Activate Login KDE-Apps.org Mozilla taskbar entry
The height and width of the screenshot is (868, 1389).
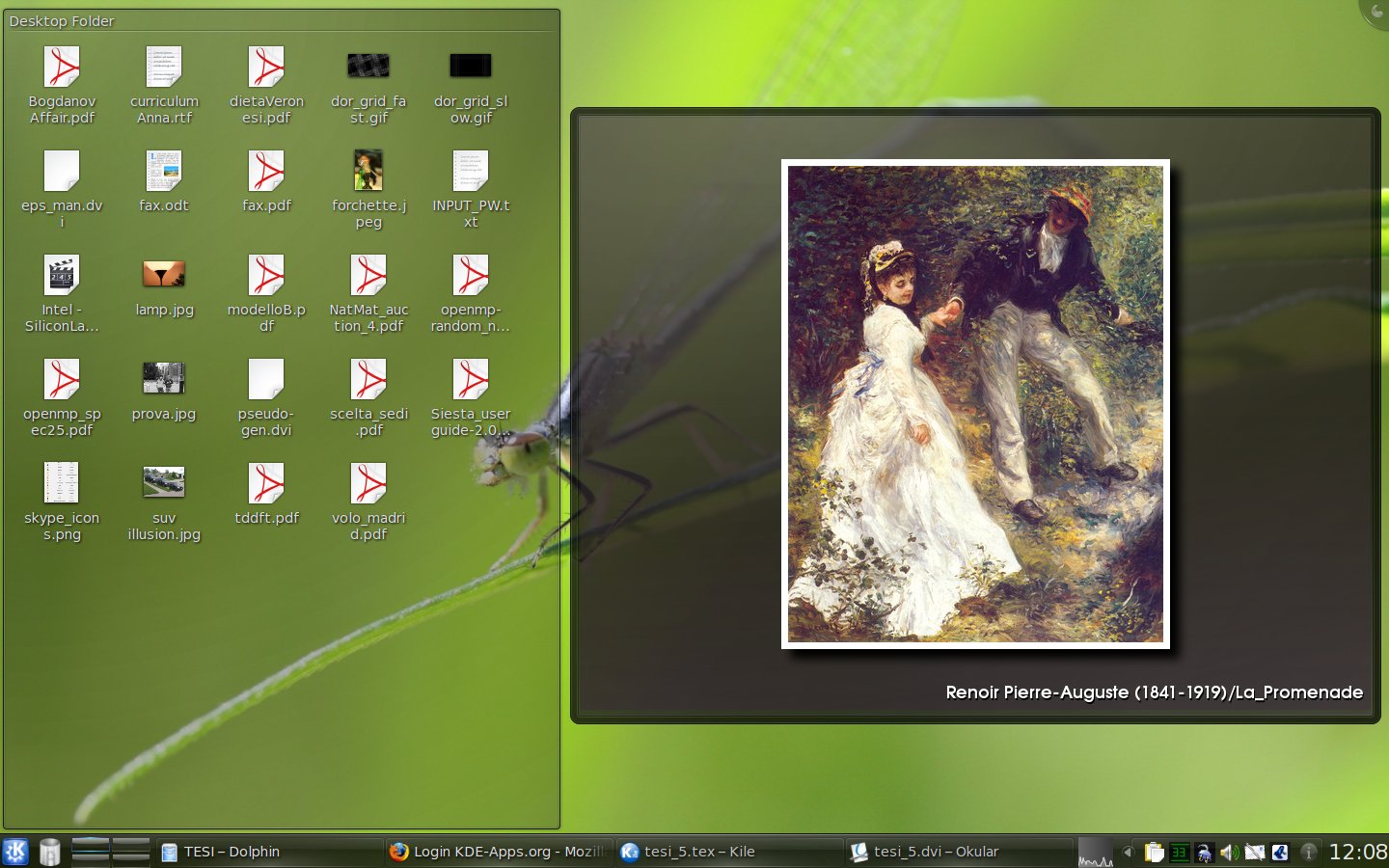point(498,852)
